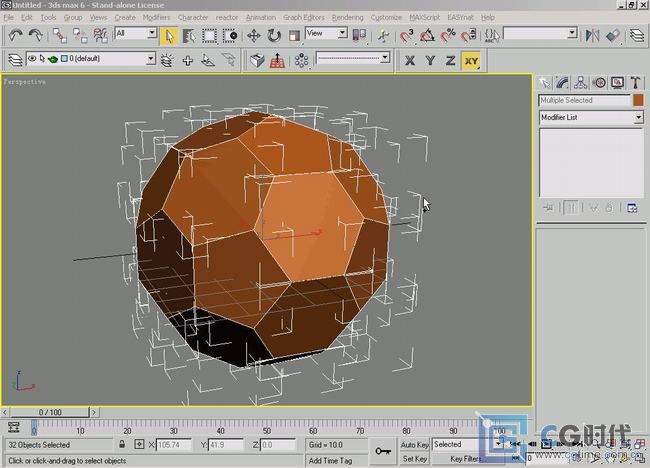Choose the Bind to Space Warp tool
This screenshot has width=650, height=468.
100,35
